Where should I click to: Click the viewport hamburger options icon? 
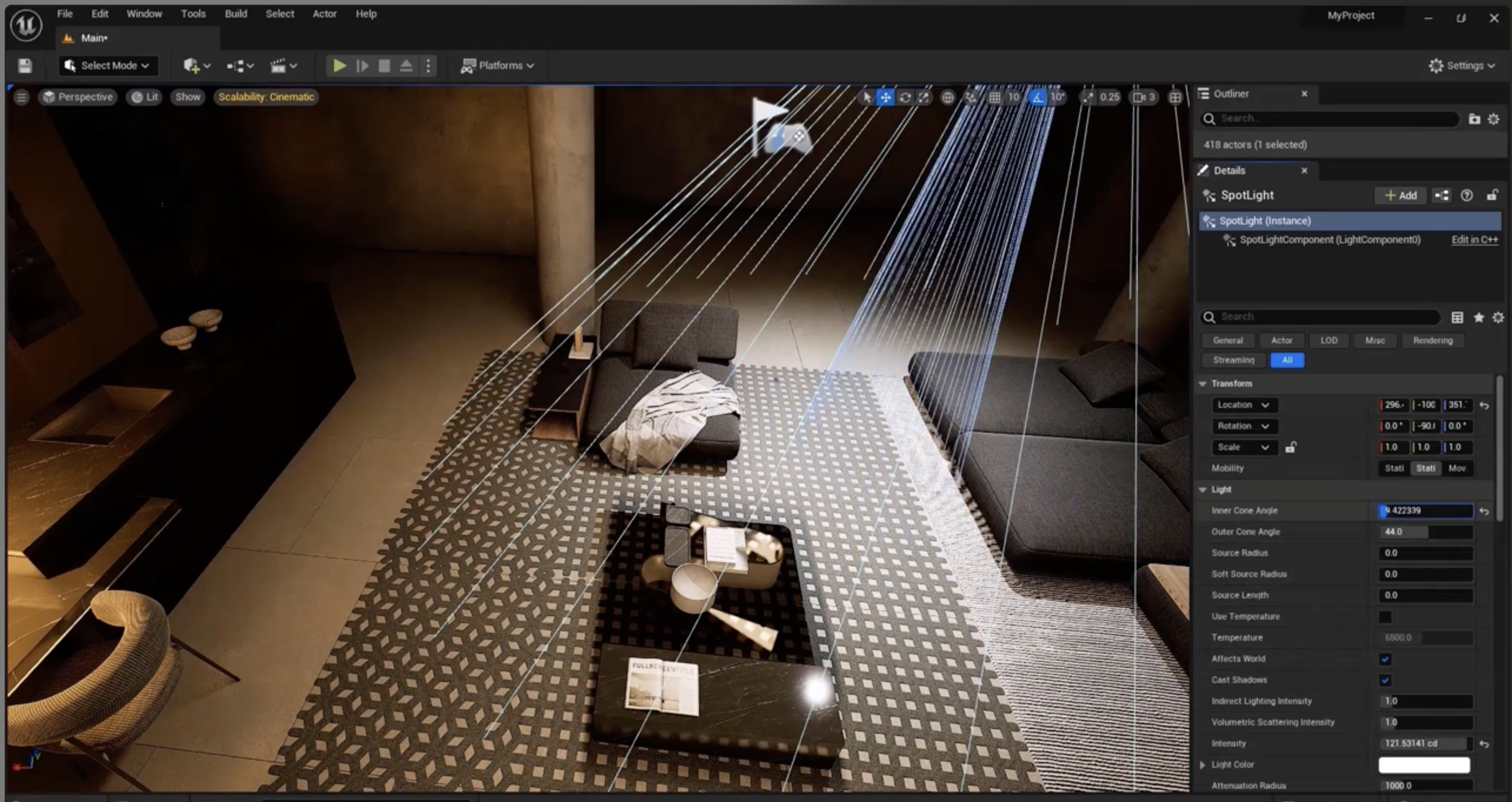click(21, 98)
